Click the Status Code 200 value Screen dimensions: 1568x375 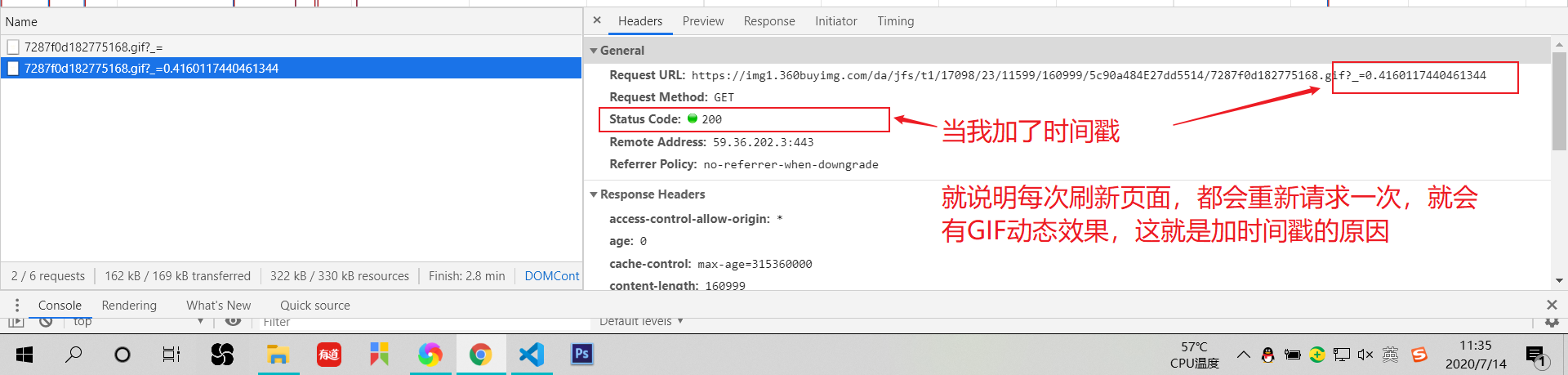click(712, 119)
